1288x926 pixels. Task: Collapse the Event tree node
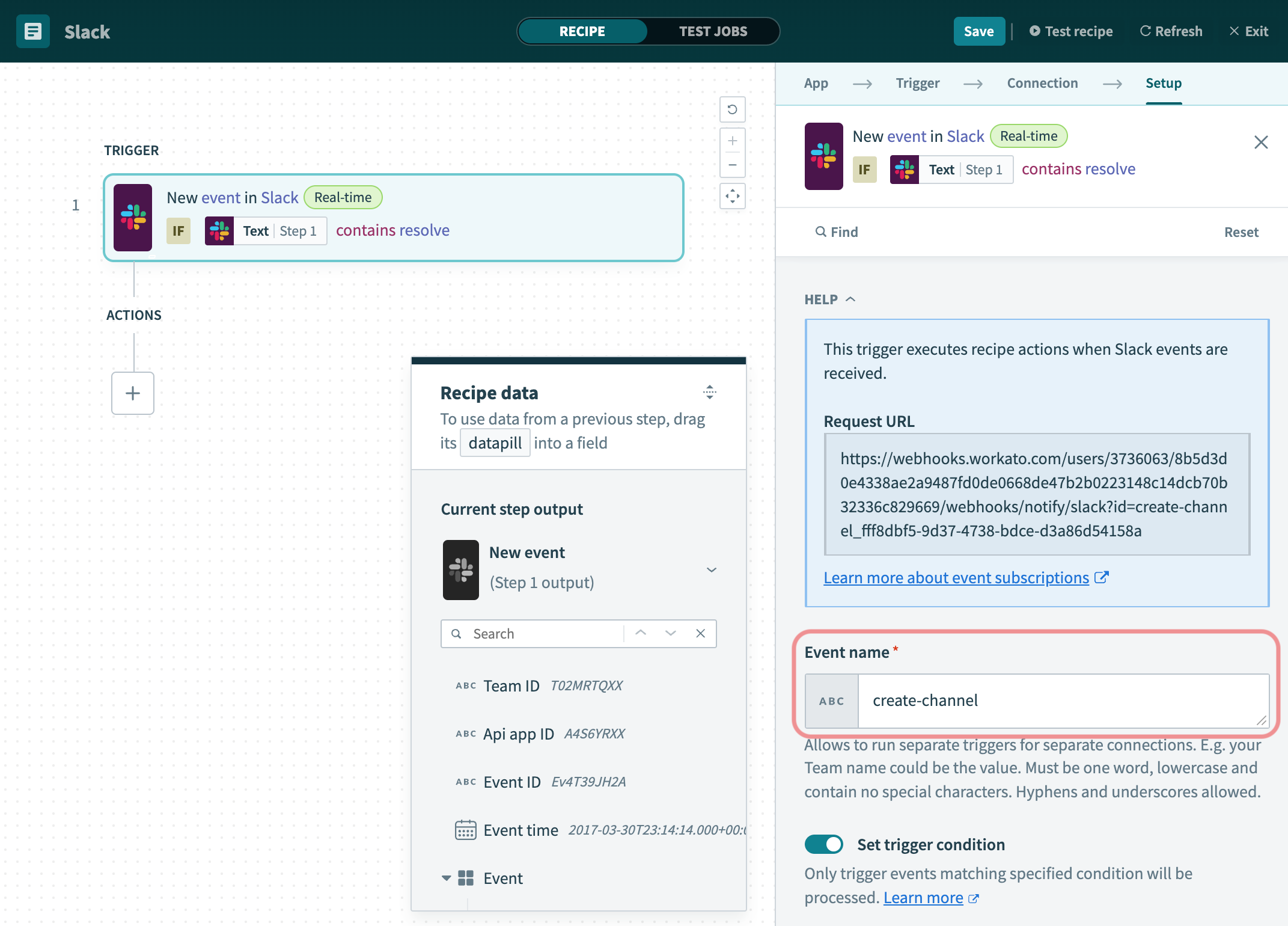(x=446, y=878)
